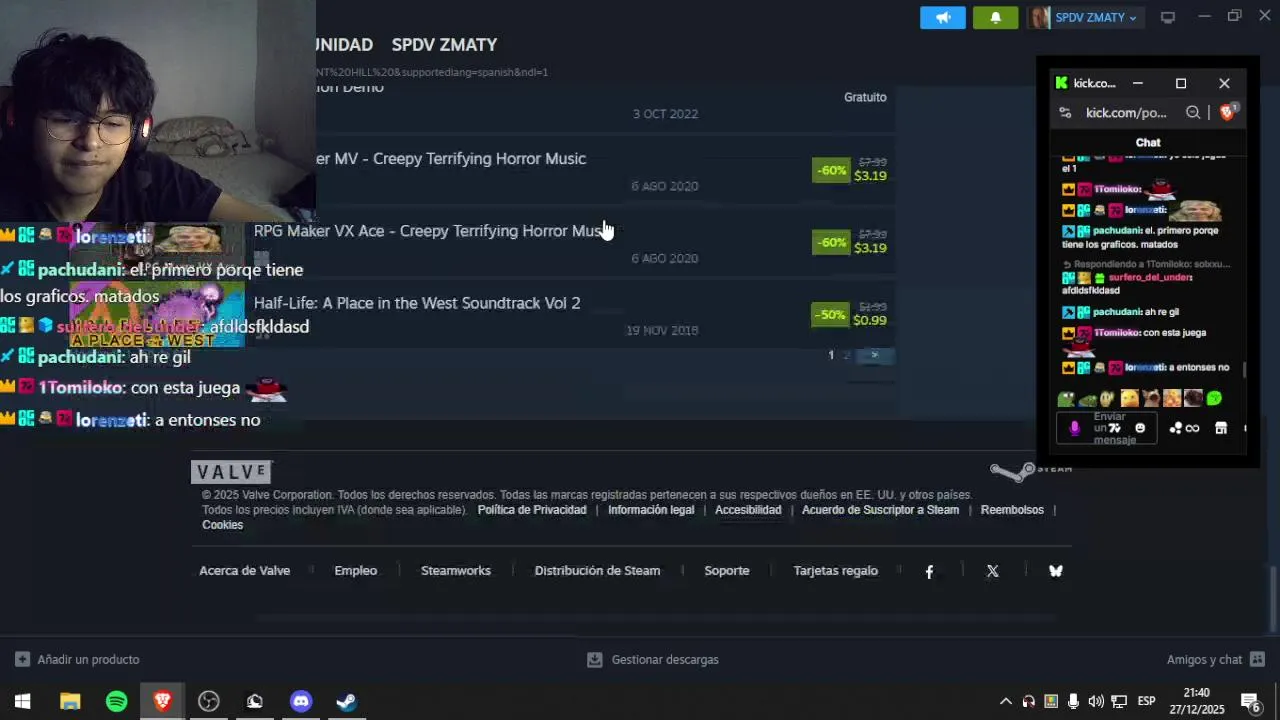Open Steam's Bluesky page icon
This screenshot has width=1280, height=720.
pos(1055,571)
